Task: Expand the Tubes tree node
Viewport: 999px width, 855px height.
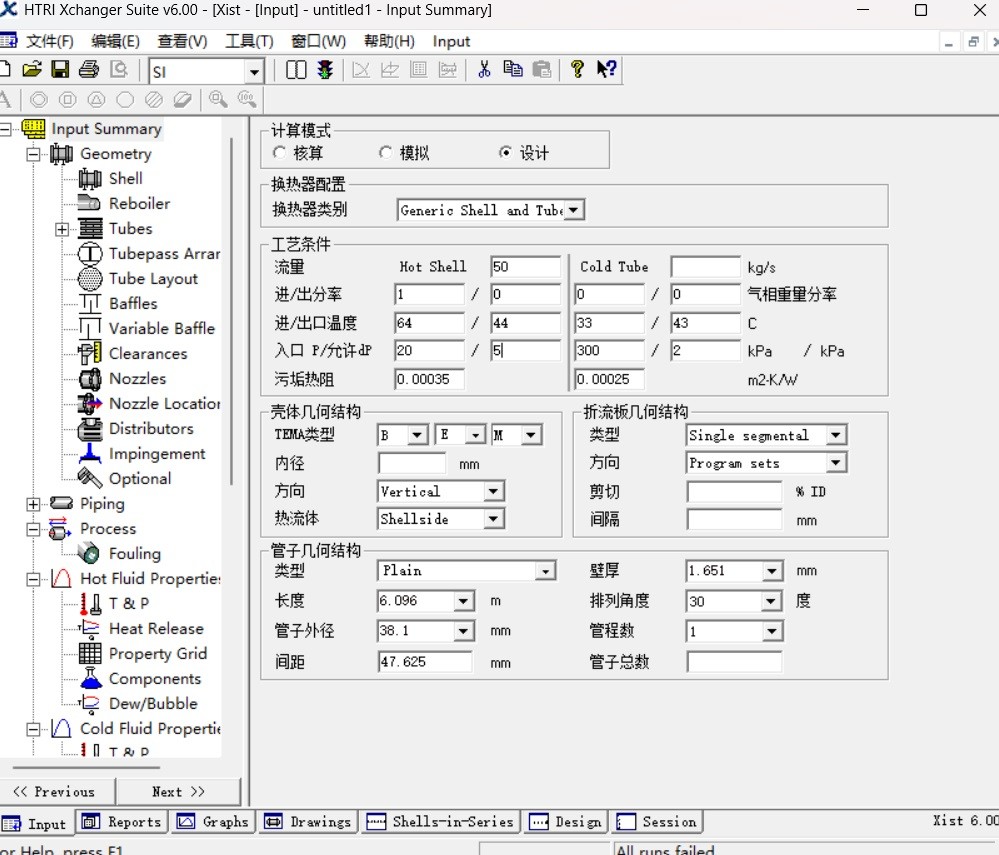Action: pos(62,229)
